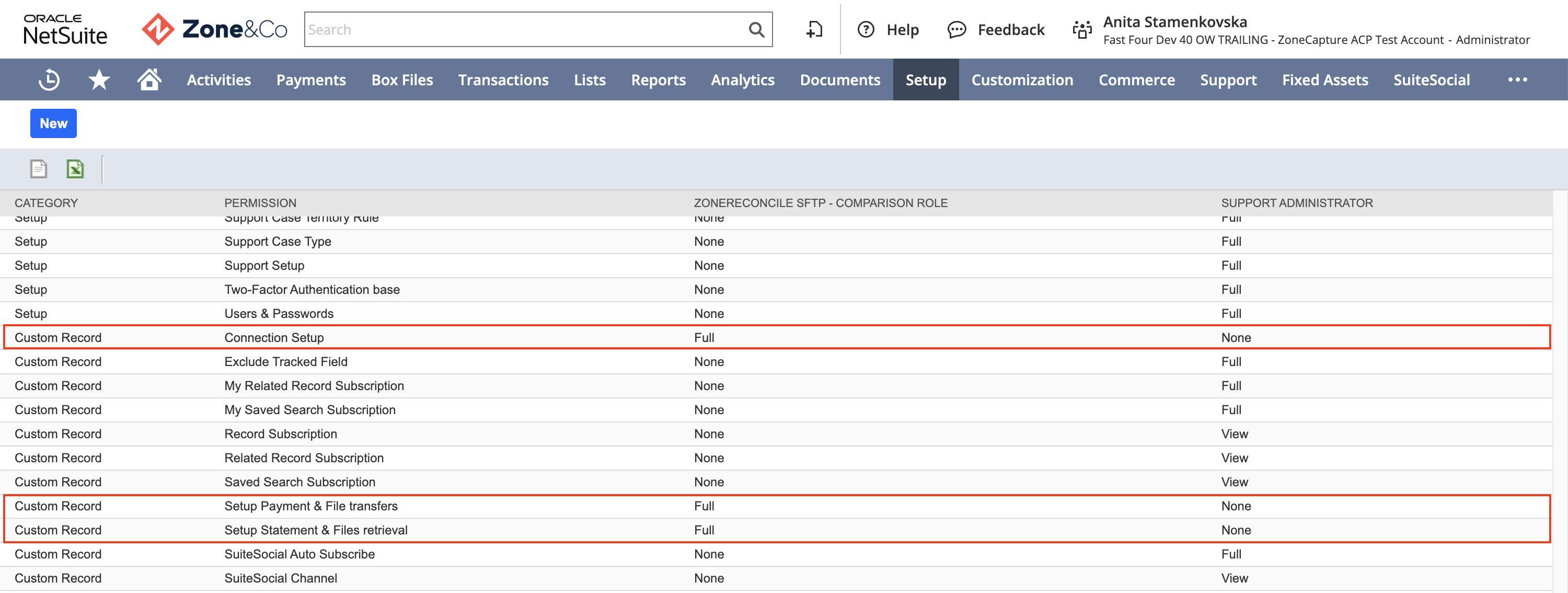This screenshot has width=1568, height=593.
Task: Open the Transactions menu
Action: click(x=503, y=79)
